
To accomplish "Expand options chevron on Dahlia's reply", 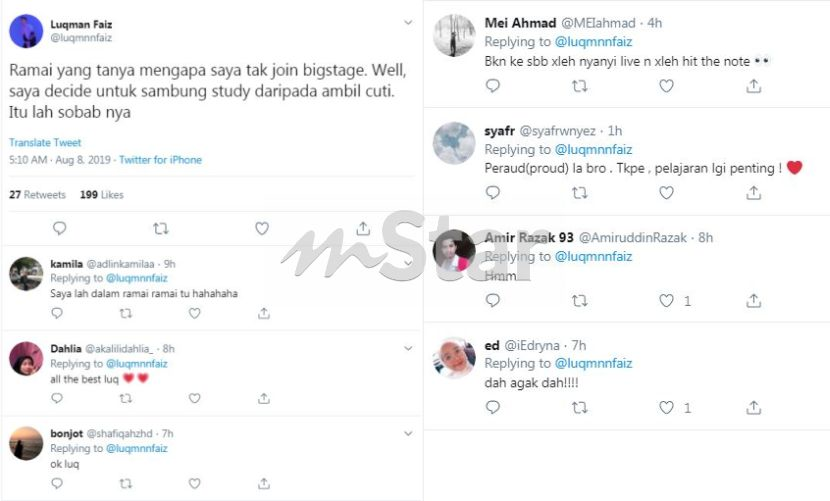I will point(408,348).
